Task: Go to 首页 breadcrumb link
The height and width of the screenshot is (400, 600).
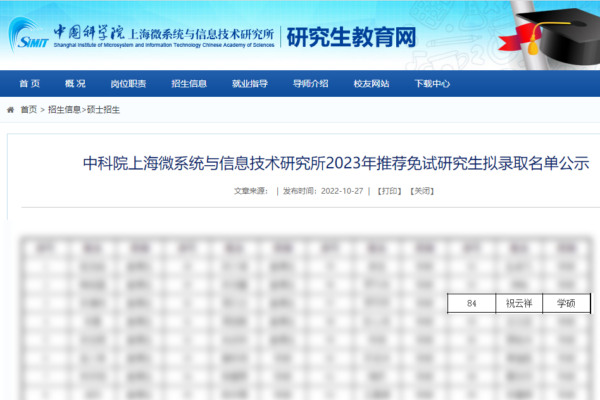Action: coord(29,110)
